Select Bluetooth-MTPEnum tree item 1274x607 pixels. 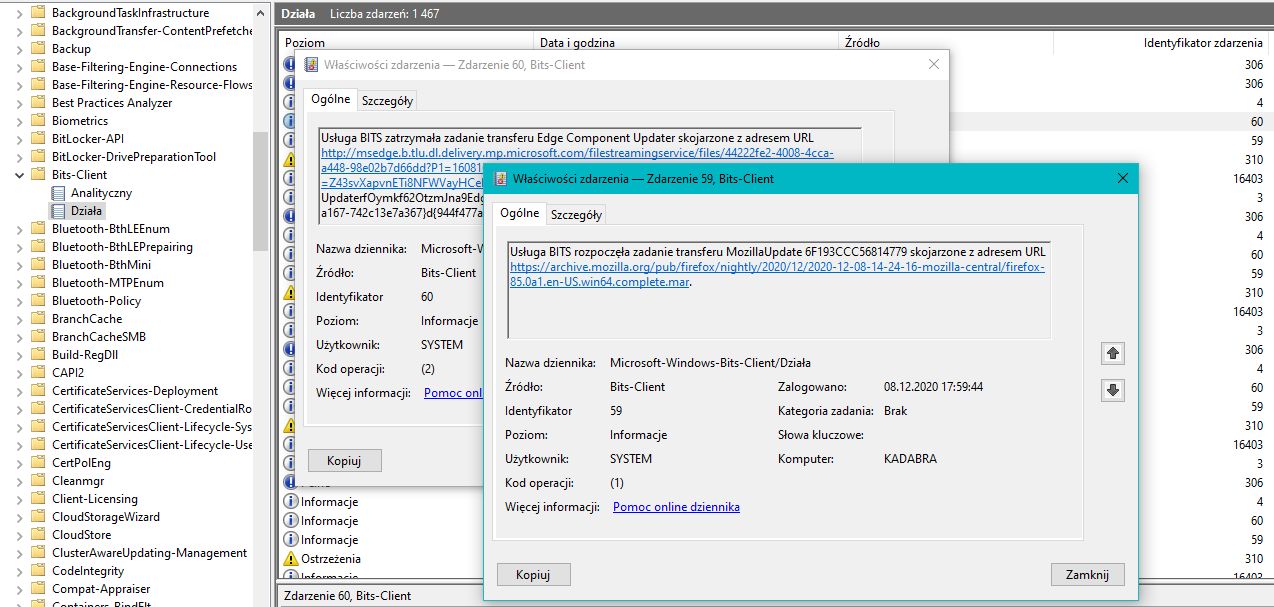[110, 283]
